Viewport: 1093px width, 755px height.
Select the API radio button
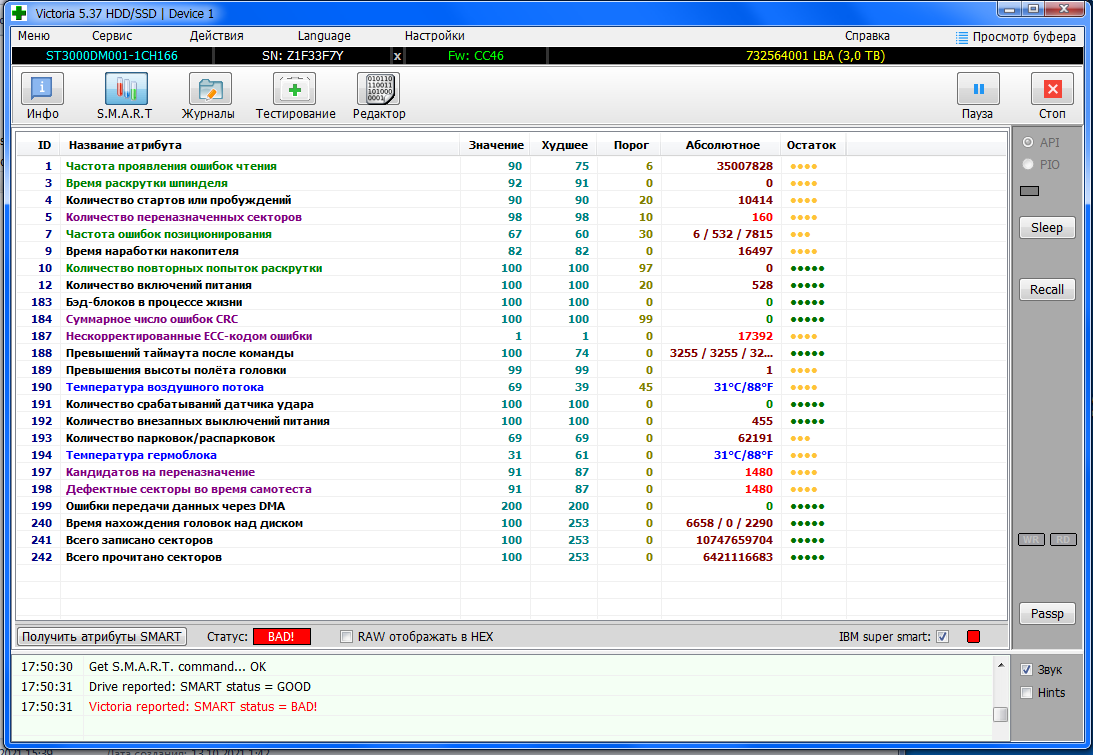pos(1027,142)
